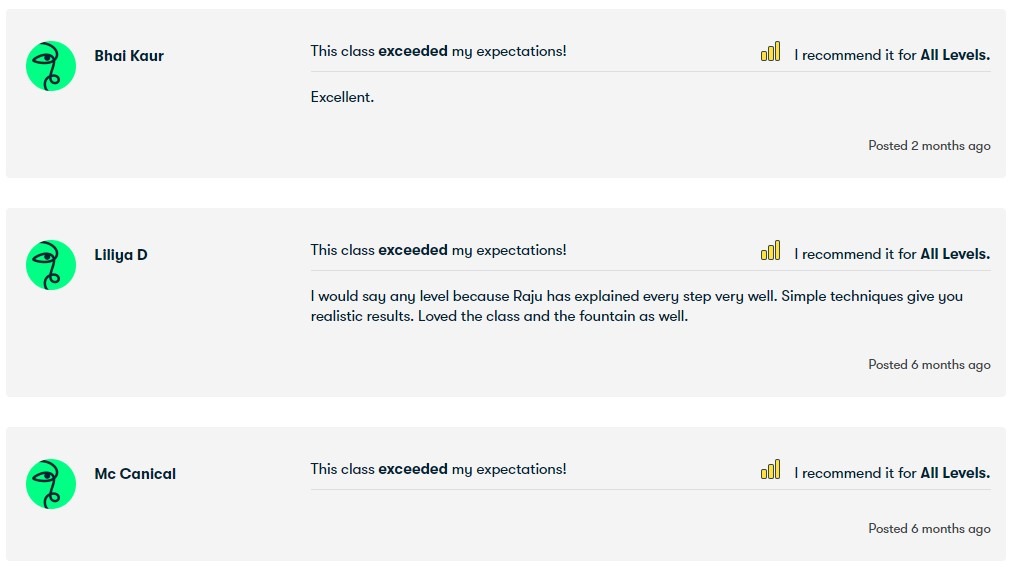Screen dimensions: 1011x567
Task: Click Bhai Kaur's green avatar icon
Action: point(51,66)
